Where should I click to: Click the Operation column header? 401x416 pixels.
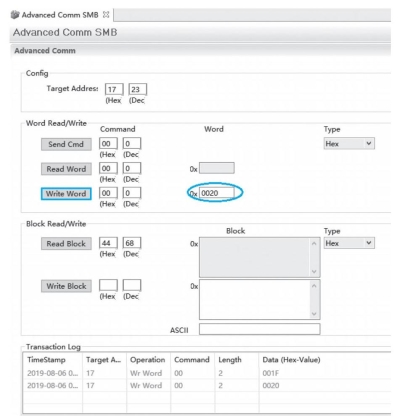click(148, 360)
